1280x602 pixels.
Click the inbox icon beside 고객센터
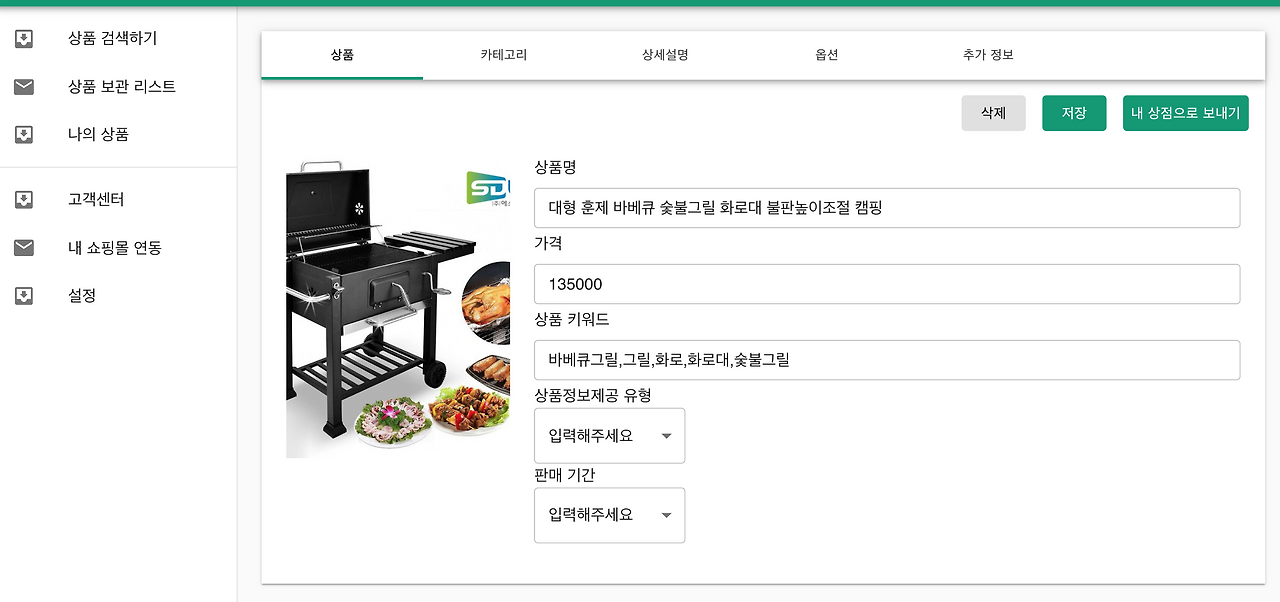coord(24,200)
